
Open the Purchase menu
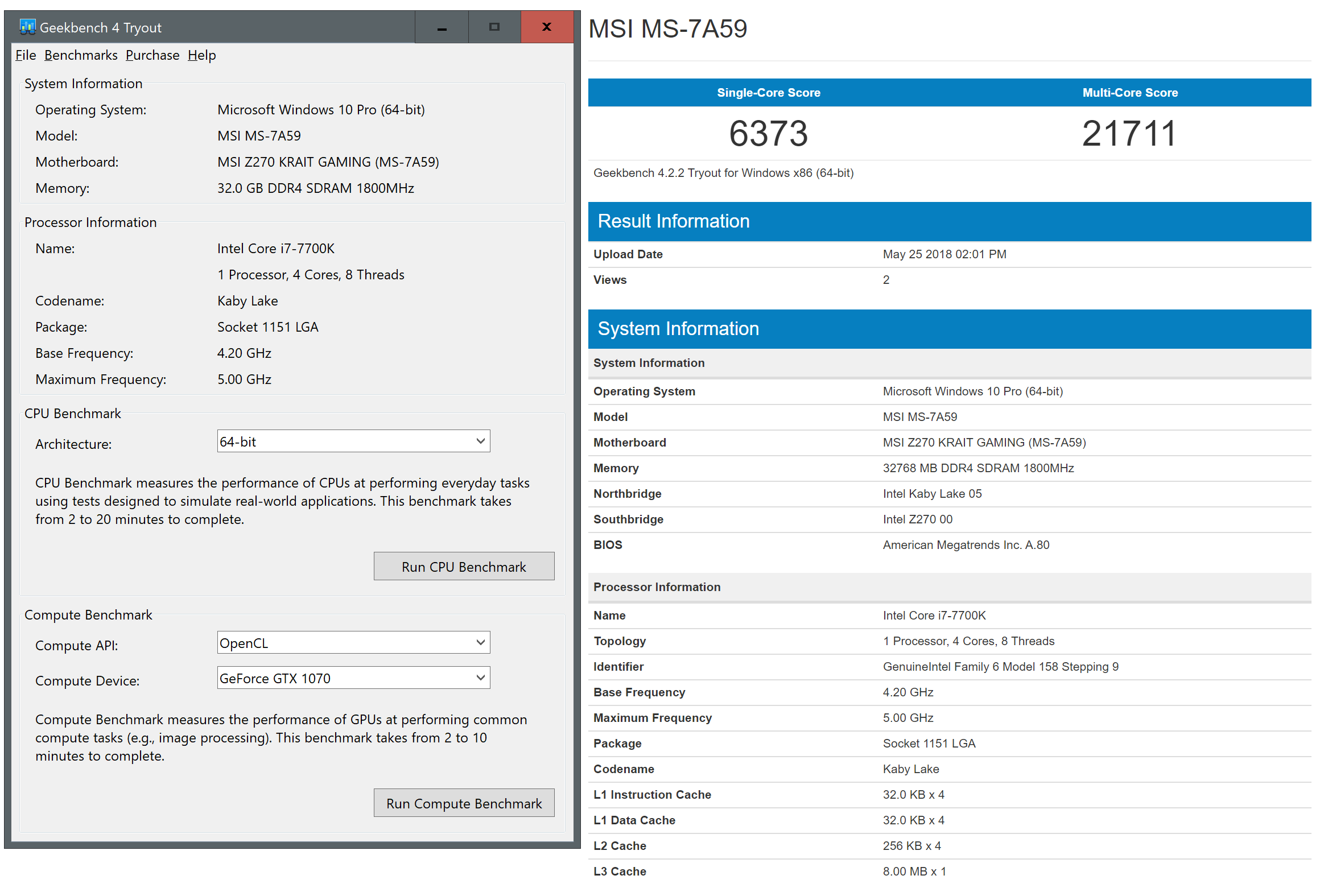coord(152,55)
